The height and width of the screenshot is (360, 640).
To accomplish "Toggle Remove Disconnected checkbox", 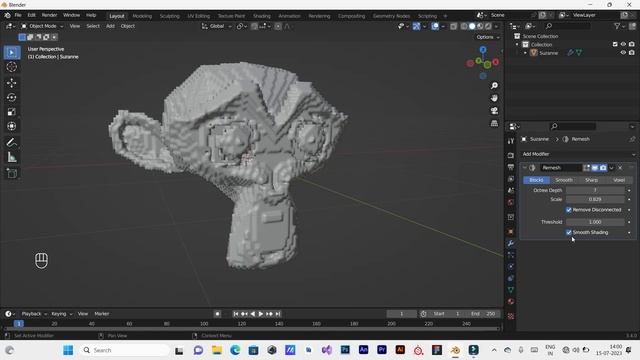I will point(569,210).
